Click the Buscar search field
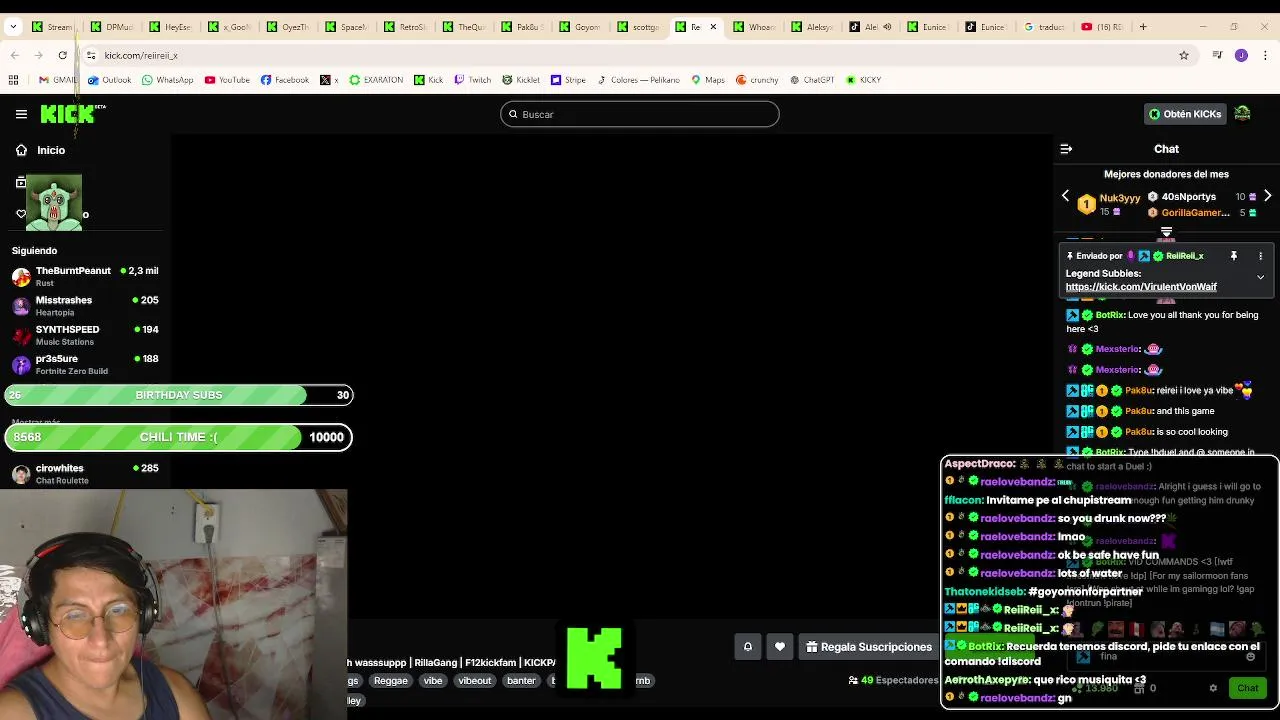The width and height of the screenshot is (1280, 720). pyautogui.click(x=640, y=114)
